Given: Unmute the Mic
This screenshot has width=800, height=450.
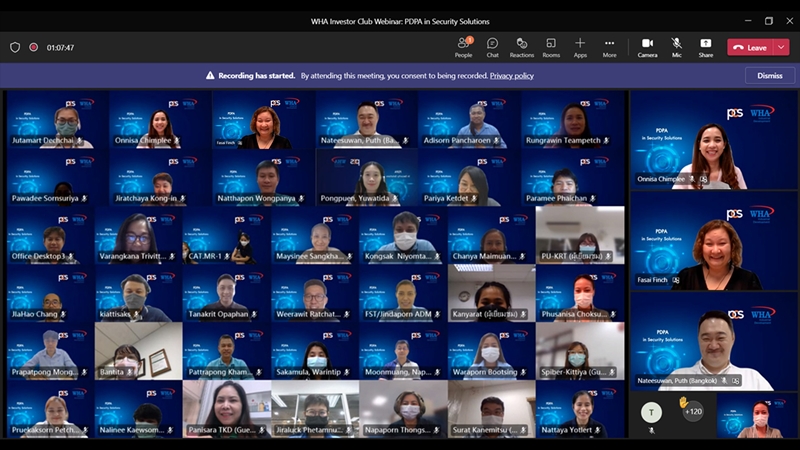Looking at the screenshot, I should point(676,46).
